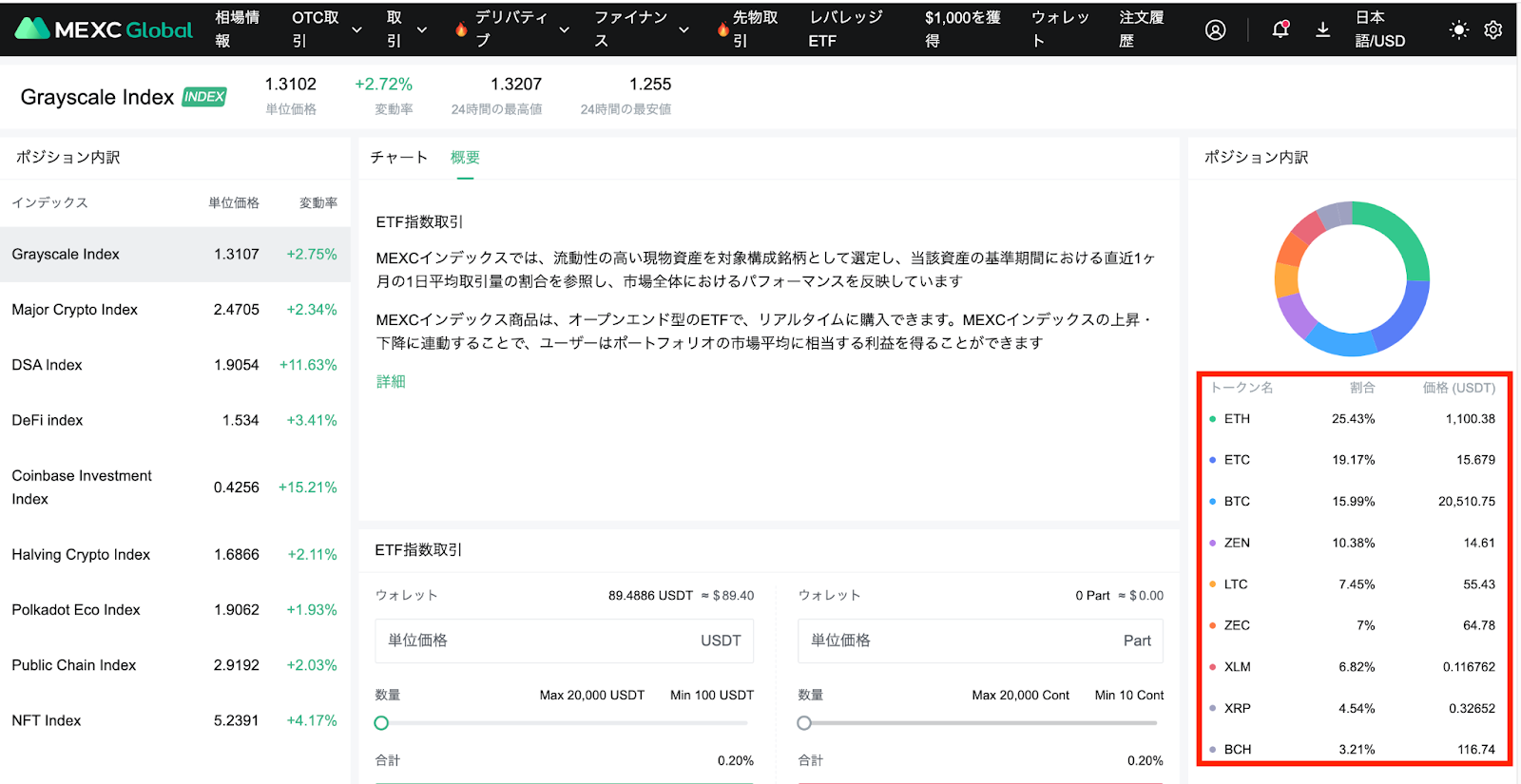This screenshot has width=1521, height=784.
Task: Click the position breakdown donut chart
Action: pos(1352,278)
